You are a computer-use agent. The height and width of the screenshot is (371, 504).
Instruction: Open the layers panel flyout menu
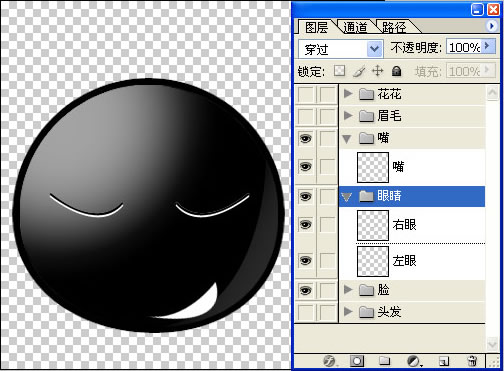click(x=492, y=26)
